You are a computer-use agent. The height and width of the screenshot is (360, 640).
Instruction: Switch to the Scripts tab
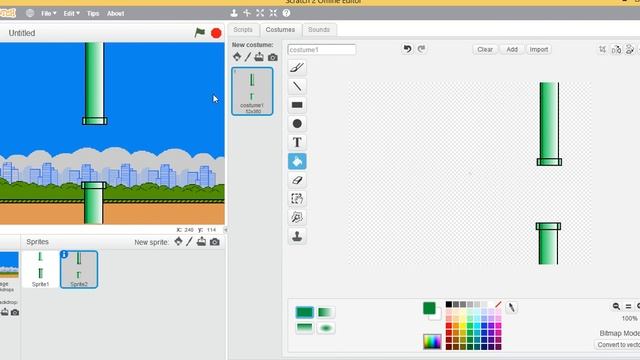[243, 29]
